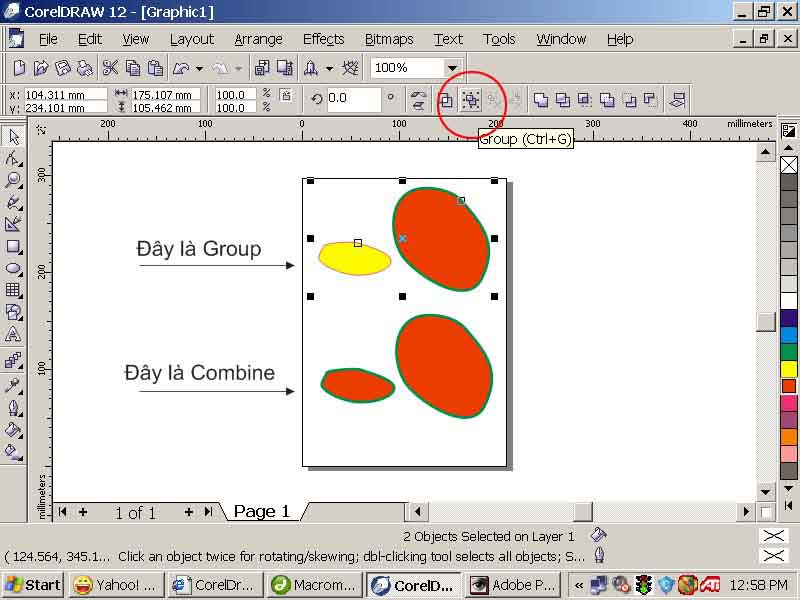Pick the green swatch in the color palette
Screen dimensions: 800x600
pyautogui.click(x=789, y=352)
